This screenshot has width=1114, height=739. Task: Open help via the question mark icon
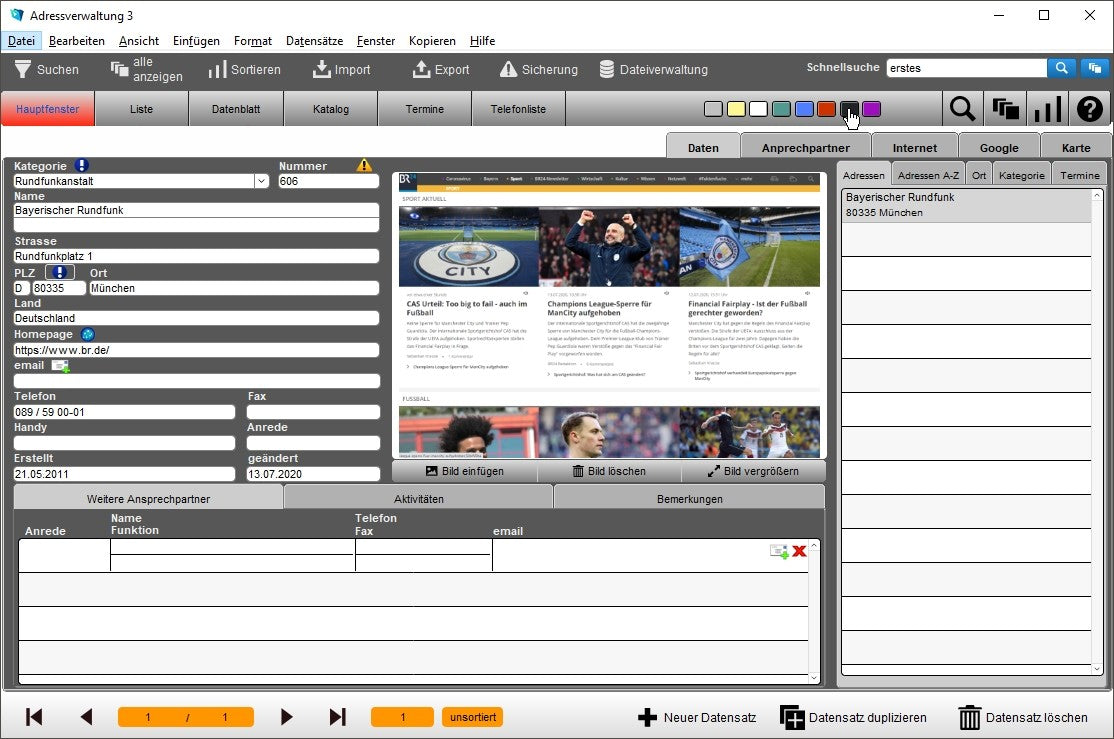(x=1089, y=109)
